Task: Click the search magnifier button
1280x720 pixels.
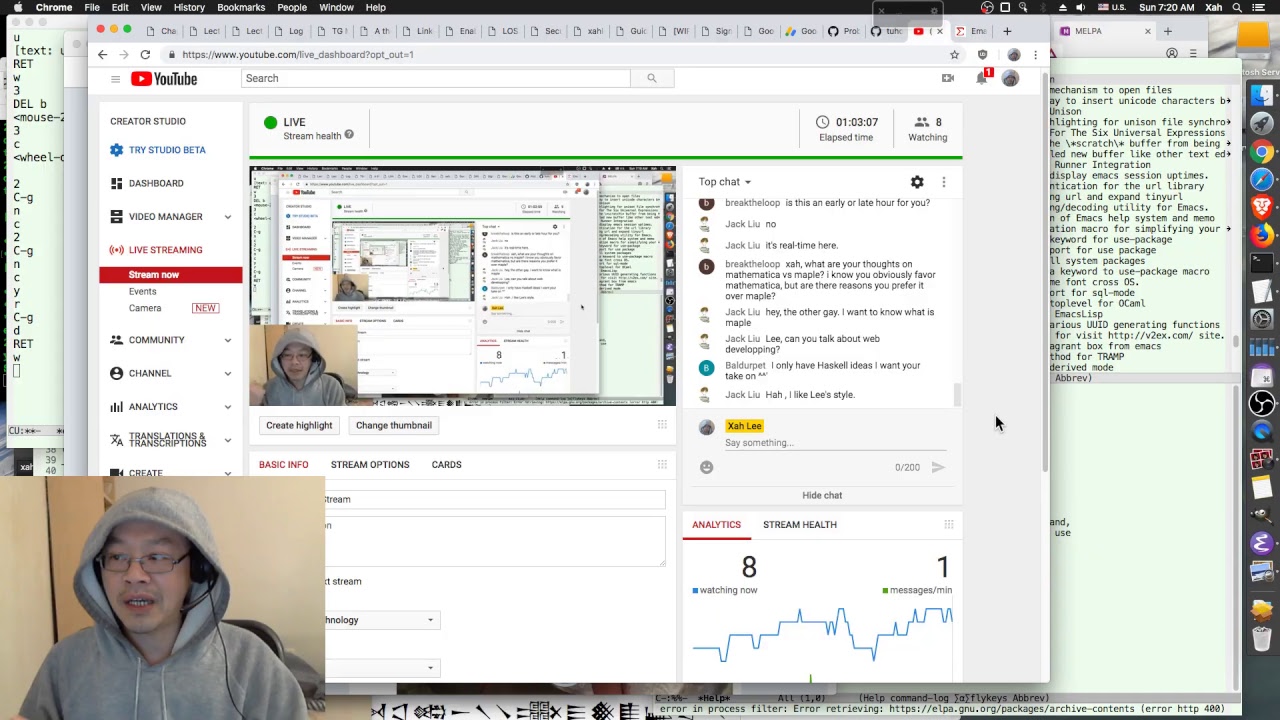Action: point(651,78)
